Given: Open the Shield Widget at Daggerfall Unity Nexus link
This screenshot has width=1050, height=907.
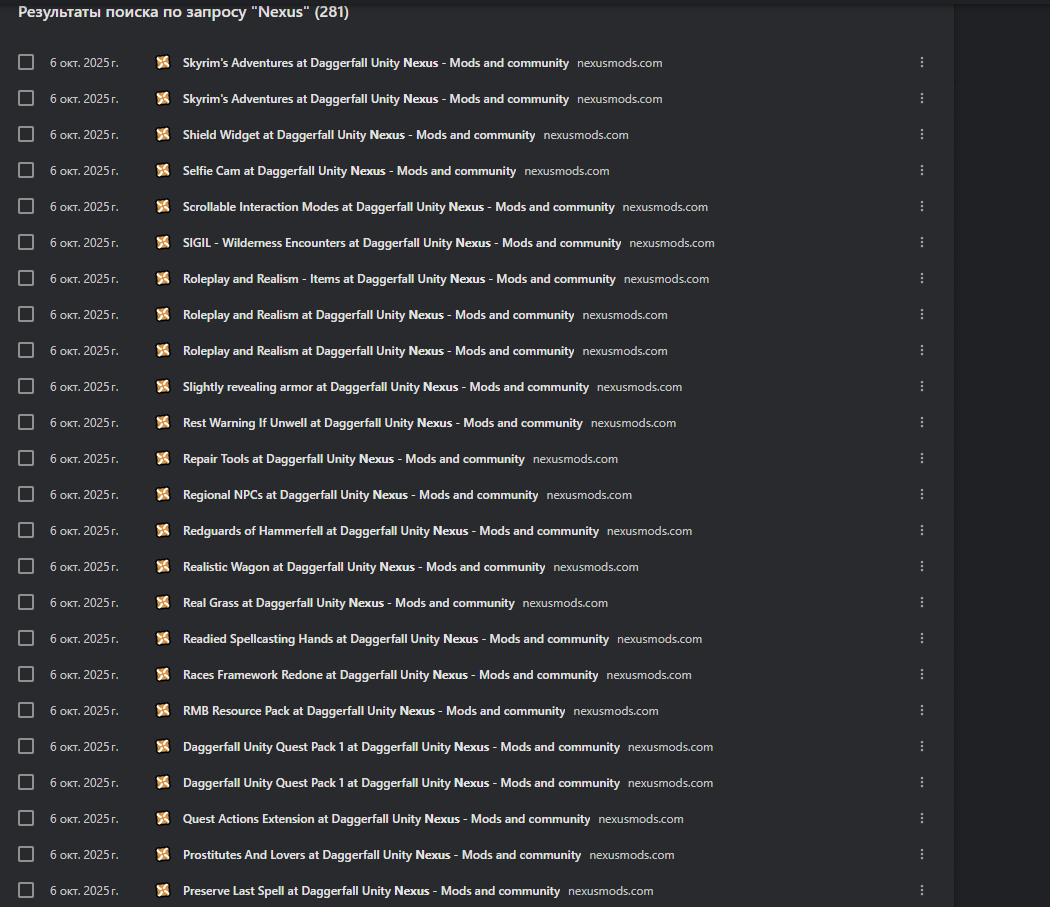Looking at the screenshot, I should pos(359,135).
